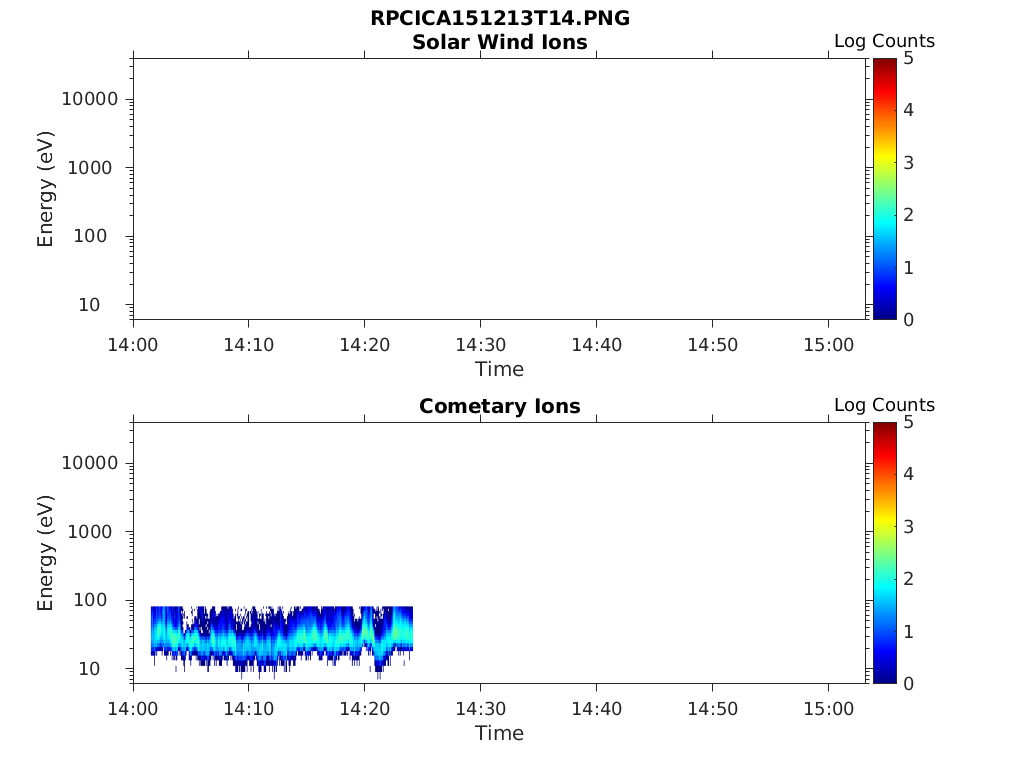Click colorbar value 2 on Solar Wind colorbar
The height and width of the screenshot is (768, 1024).
908,215
